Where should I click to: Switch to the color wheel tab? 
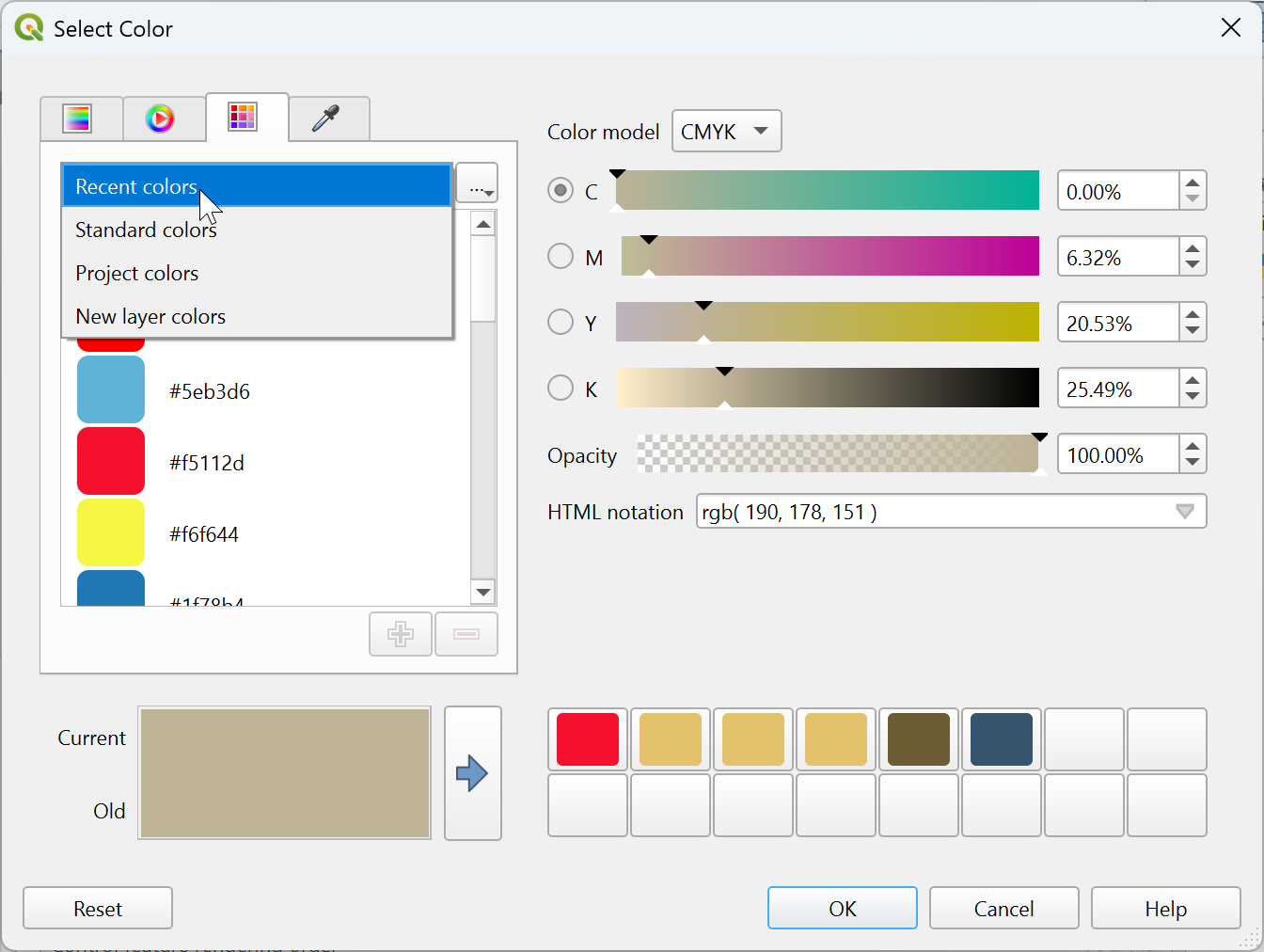163,118
